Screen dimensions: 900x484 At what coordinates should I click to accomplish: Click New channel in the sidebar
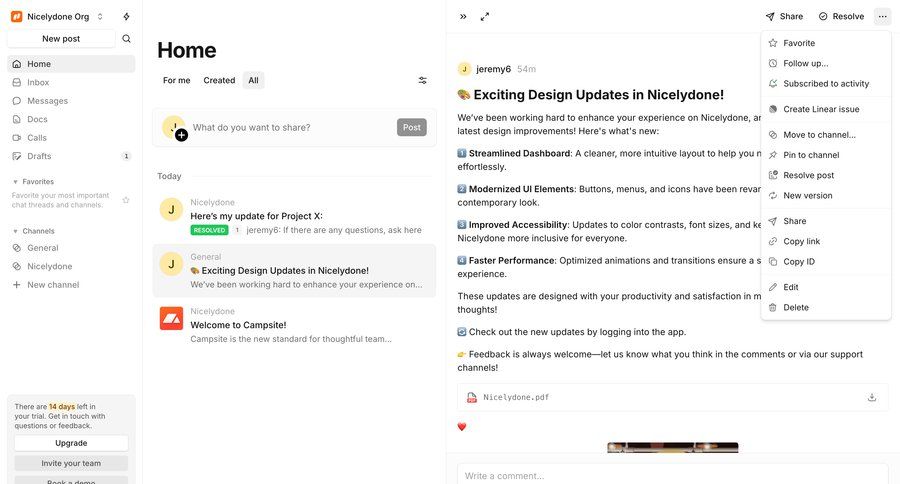71,284
